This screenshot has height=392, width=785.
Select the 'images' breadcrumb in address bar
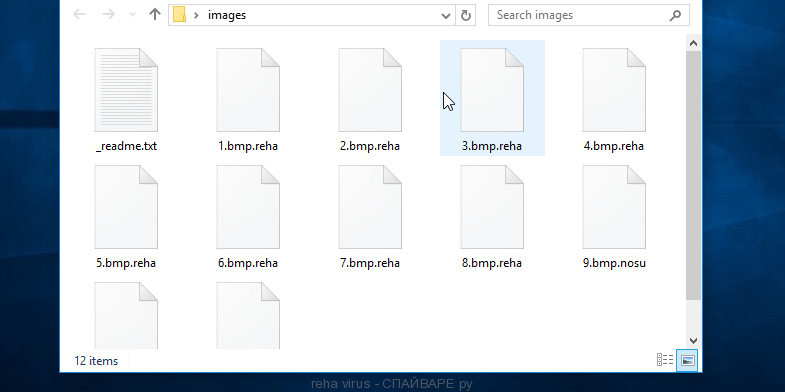coord(227,15)
